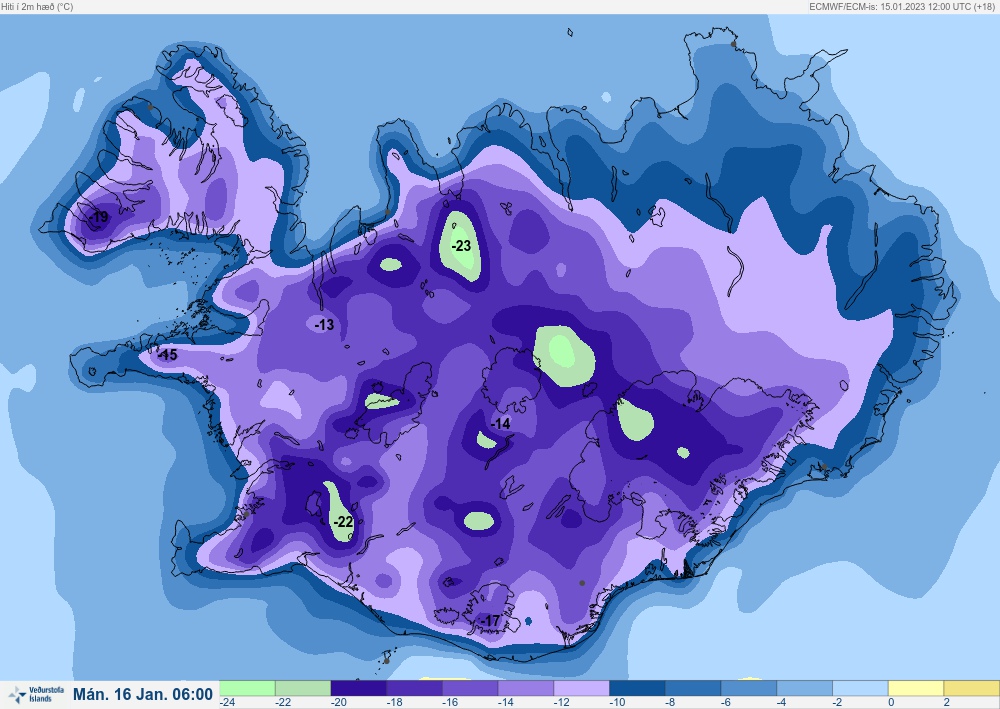Screen dimensions: 1000x709
Task: Click the -18 value on the legend scale
Action: [x=394, y=703]
